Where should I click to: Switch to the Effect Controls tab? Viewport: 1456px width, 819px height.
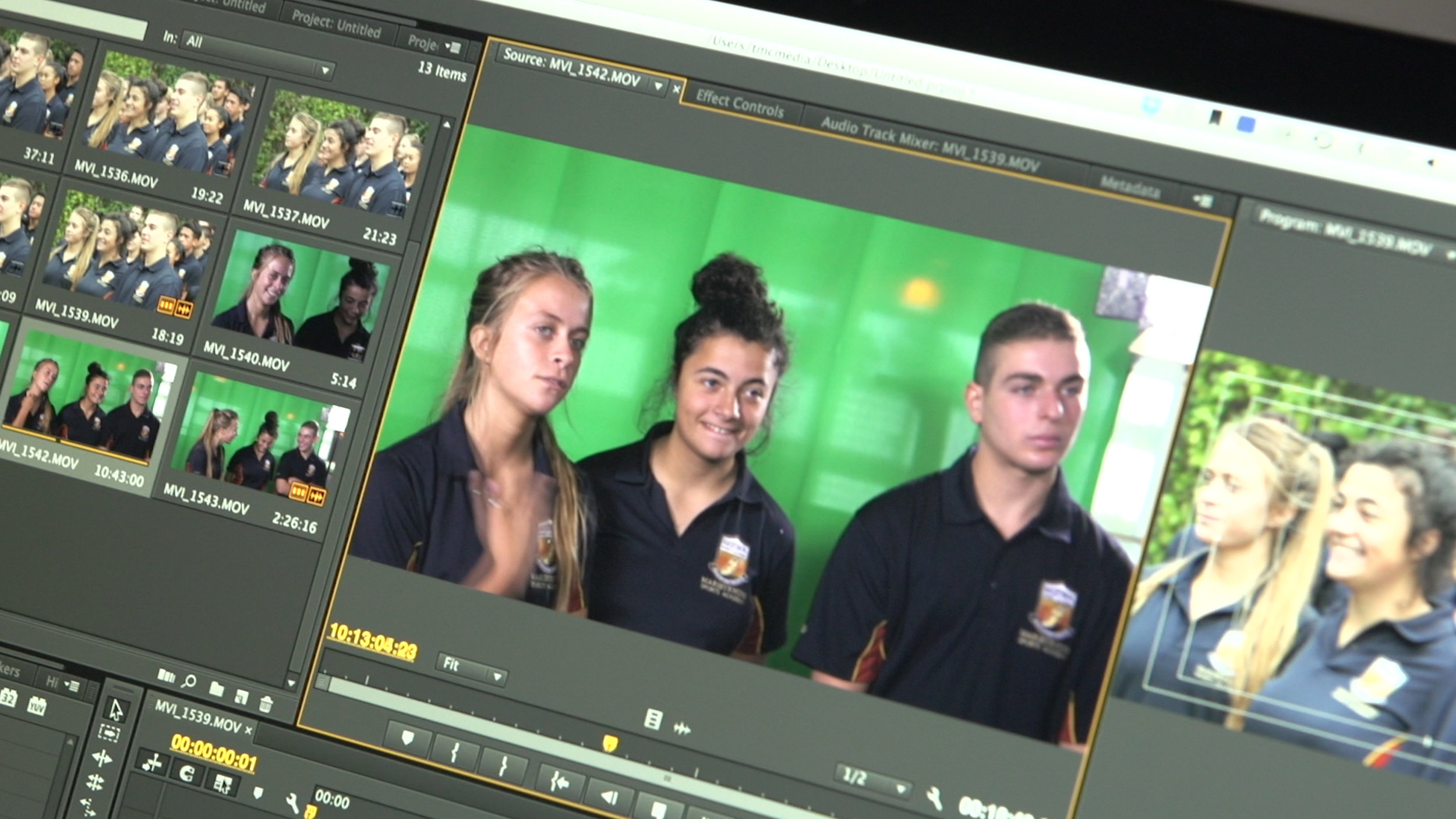740,104
